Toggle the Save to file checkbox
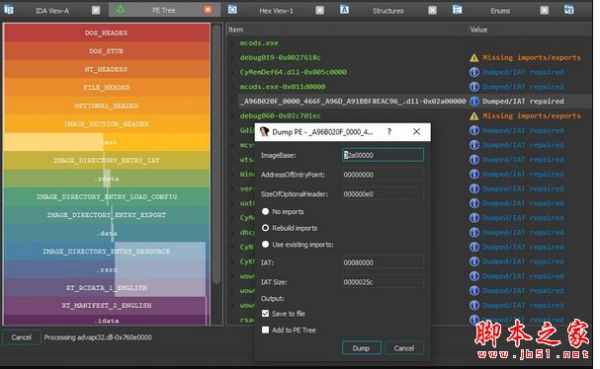 click(x=265, y=313)
